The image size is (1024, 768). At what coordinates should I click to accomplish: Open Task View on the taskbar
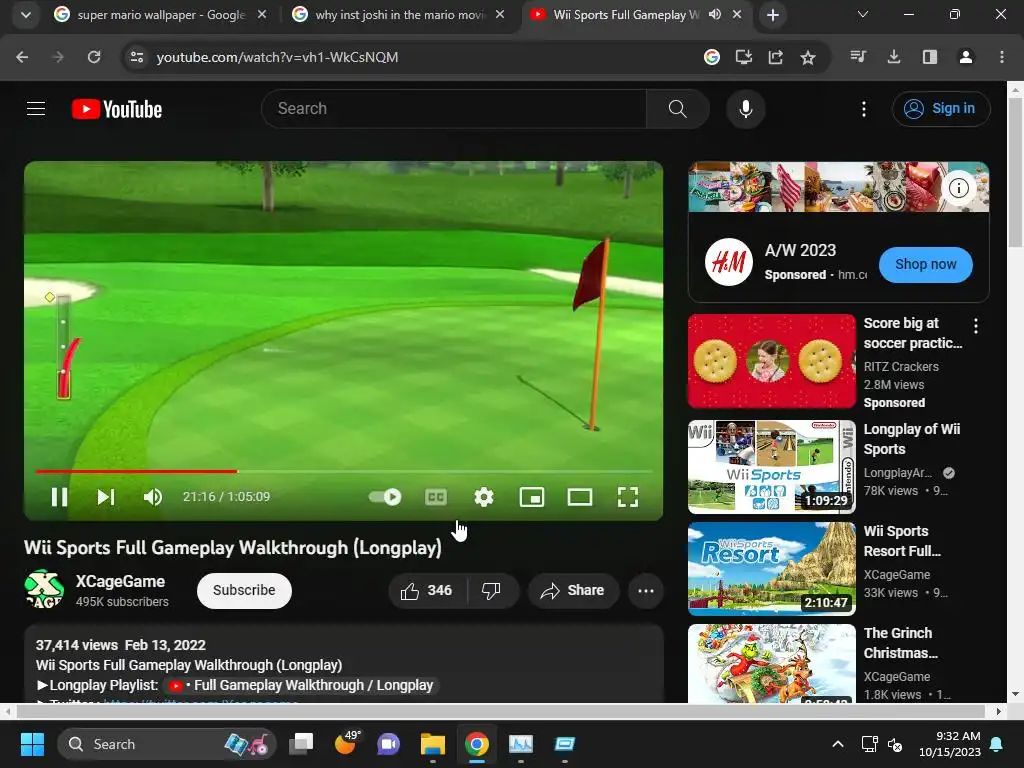(x=301, y=744)
